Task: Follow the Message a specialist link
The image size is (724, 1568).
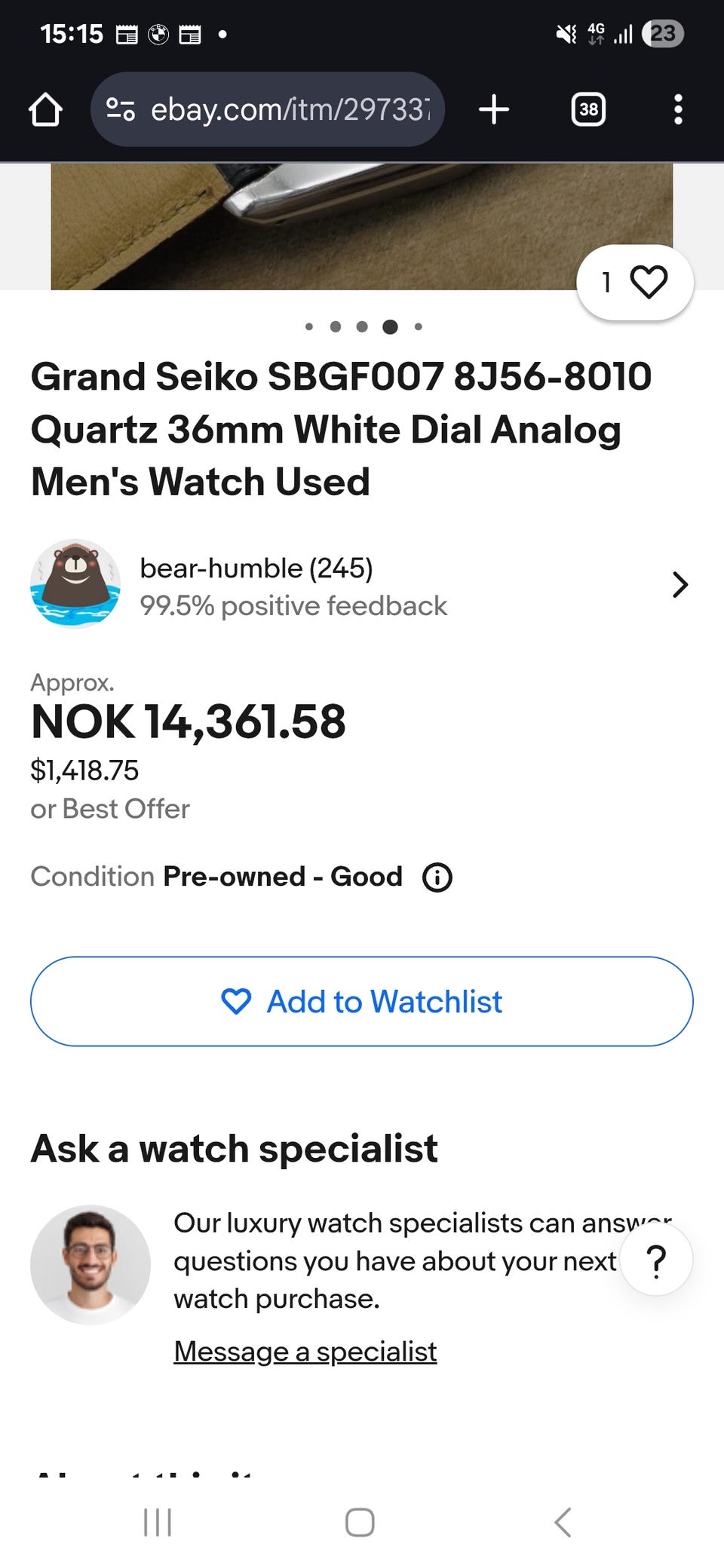Action: [x=305, y=1352]
